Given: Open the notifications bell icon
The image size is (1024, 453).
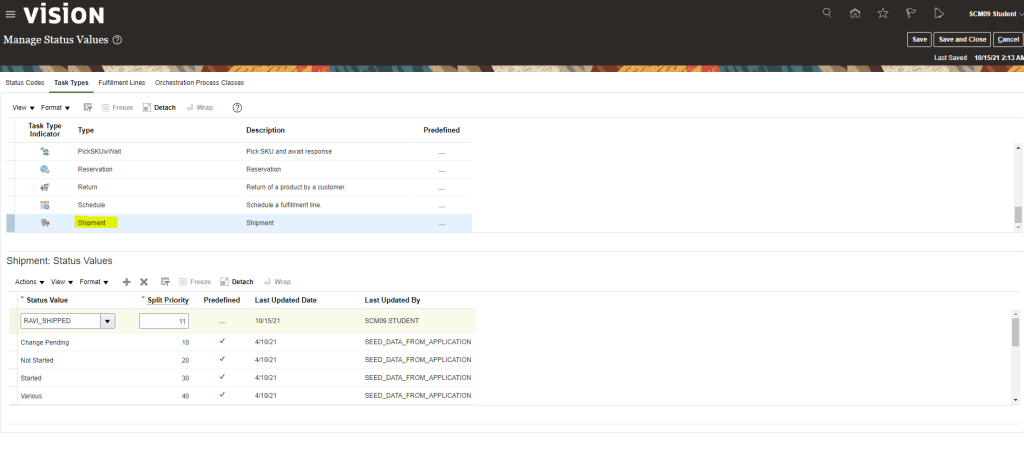Looking at the screenshot, I should click(x=937, y=13).
